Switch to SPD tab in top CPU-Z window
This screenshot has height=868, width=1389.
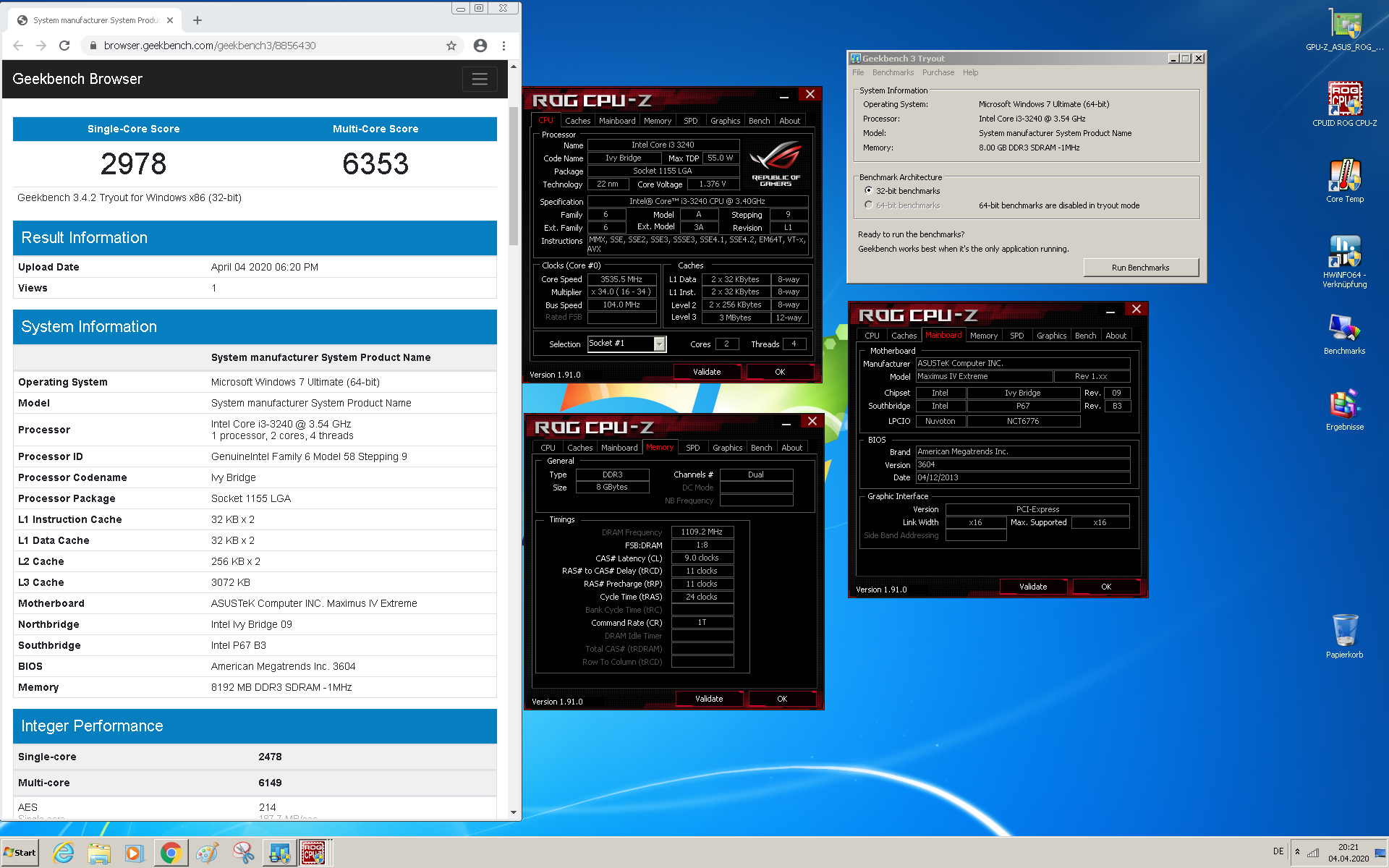coord(691,121)
